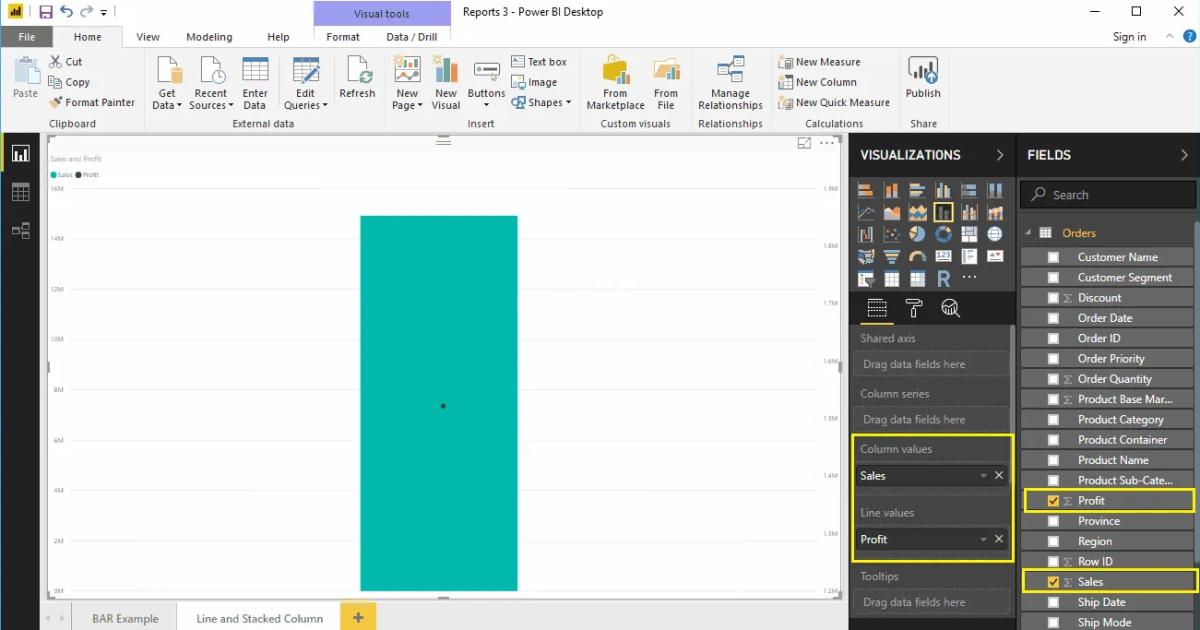Choose the Map visualization
Viewport: 1200px width, 630px height.
point(995,234)
